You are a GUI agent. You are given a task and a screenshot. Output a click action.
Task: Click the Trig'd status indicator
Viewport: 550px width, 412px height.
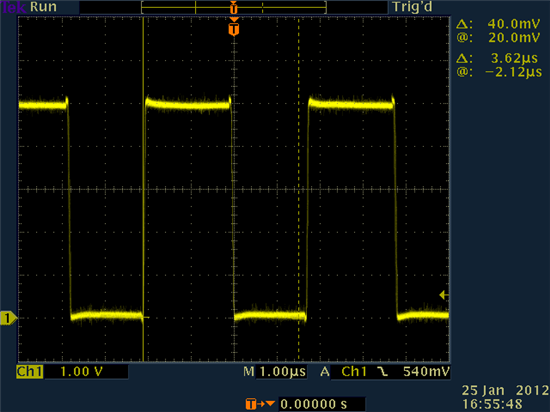pyautogui.click(x=412, y=7)
